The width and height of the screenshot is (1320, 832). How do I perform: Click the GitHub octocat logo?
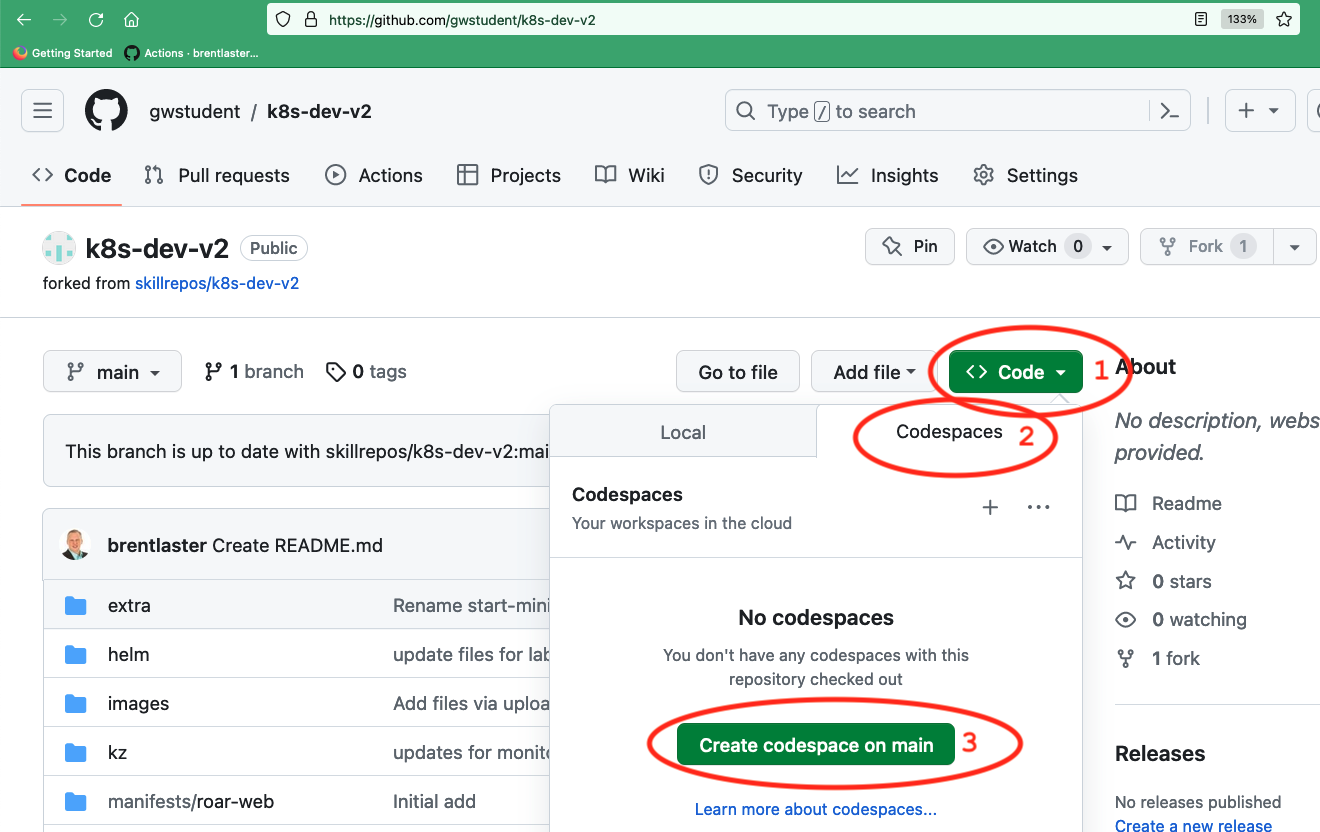[x=106, y=111]
